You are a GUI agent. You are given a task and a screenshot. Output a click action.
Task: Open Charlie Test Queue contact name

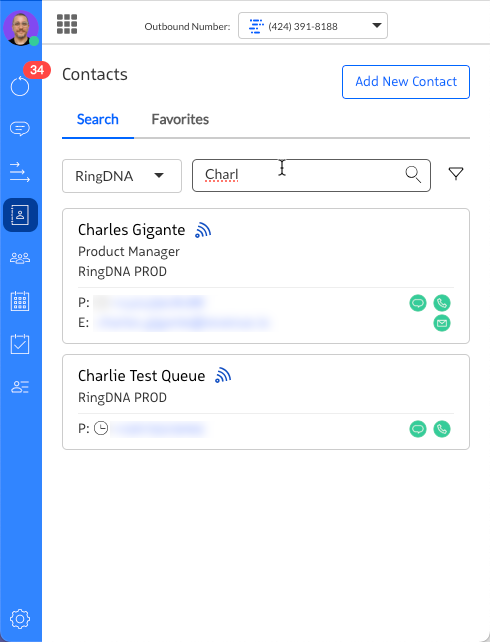(x=142, y=376)
